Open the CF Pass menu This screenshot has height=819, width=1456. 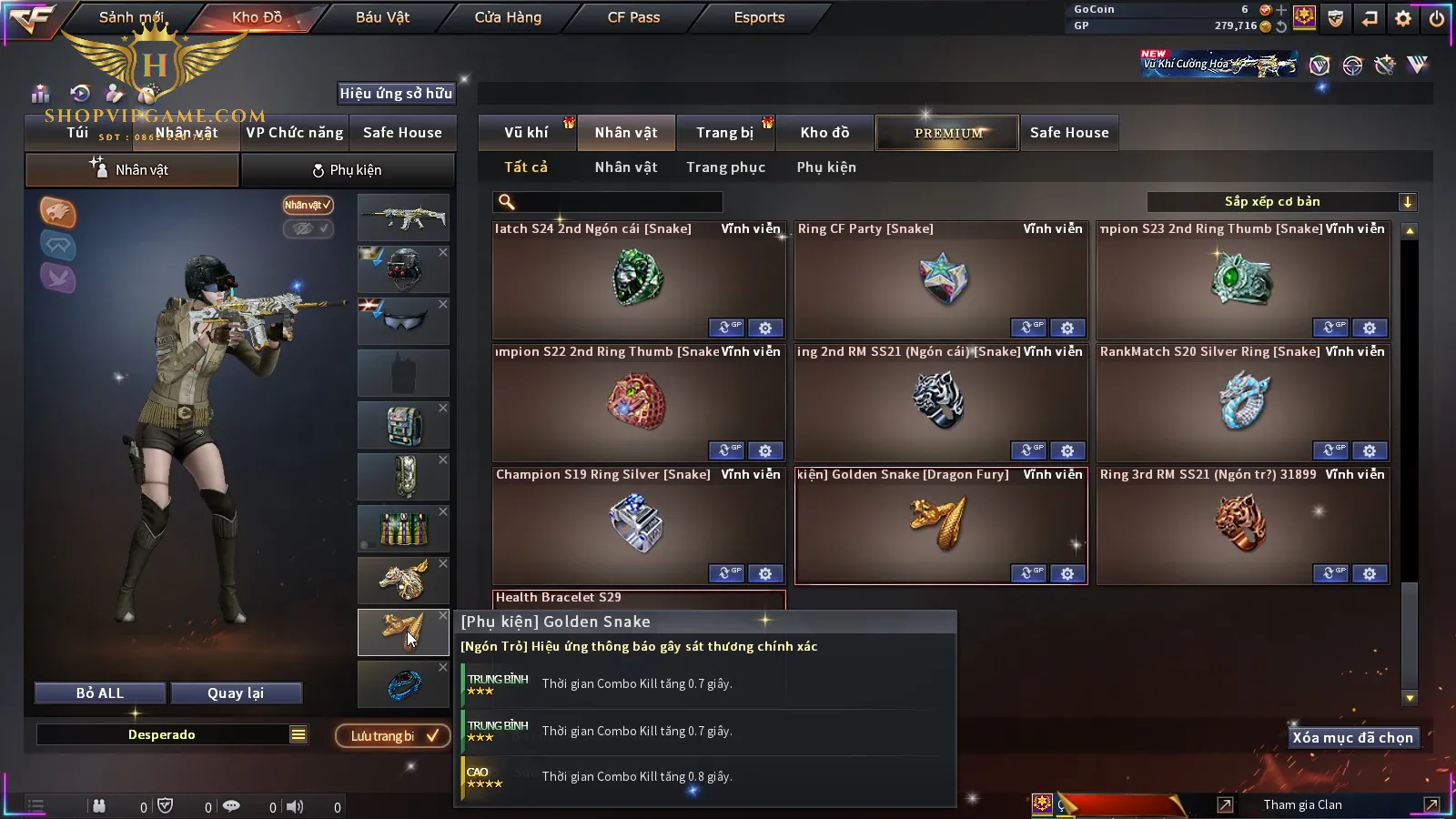[x=633, y=17]
